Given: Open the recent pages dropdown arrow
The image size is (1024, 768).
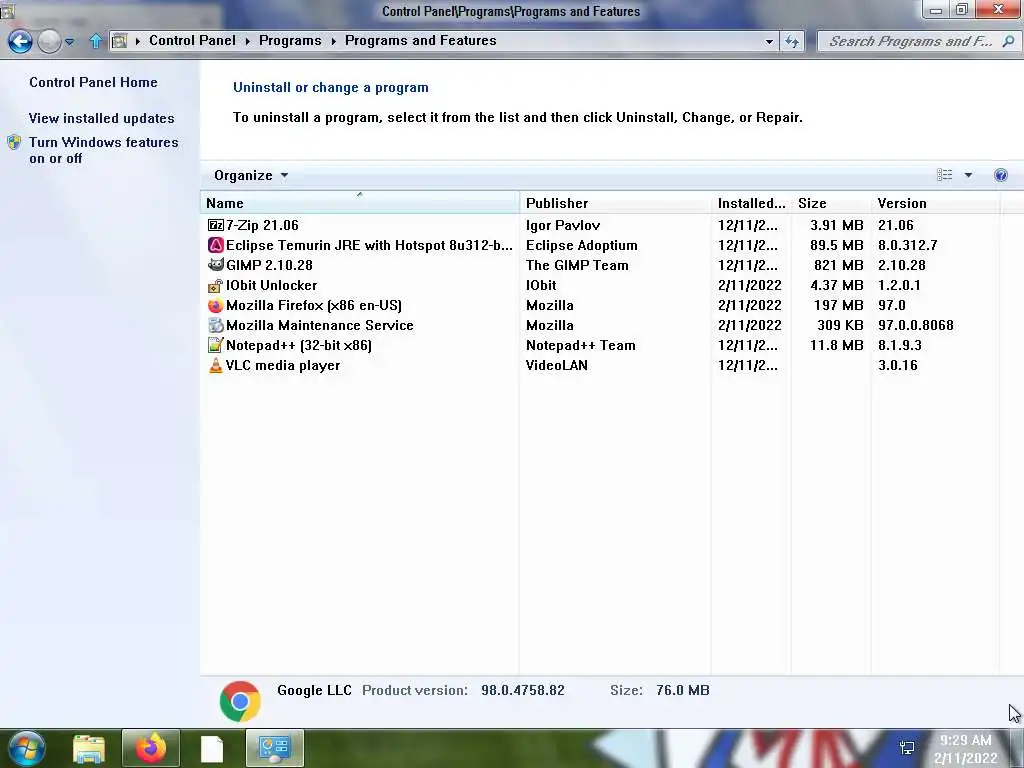Looking at the screenshot, I should click(70, 42).
